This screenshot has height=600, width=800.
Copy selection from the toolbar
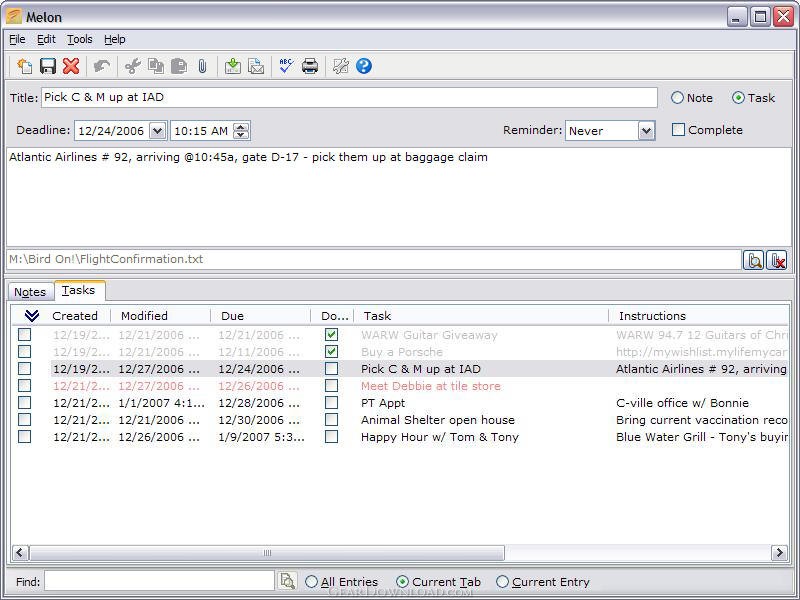coord(156,66)
